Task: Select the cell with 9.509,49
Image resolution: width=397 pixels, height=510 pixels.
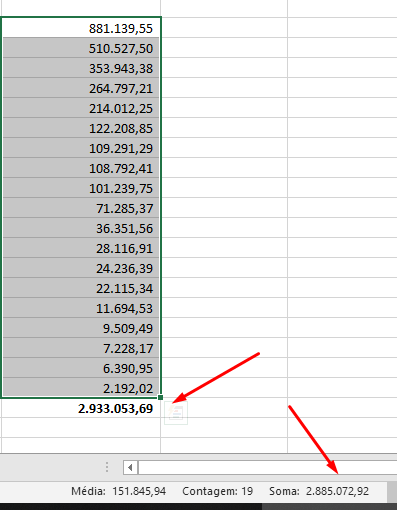Action: point(81,328)
